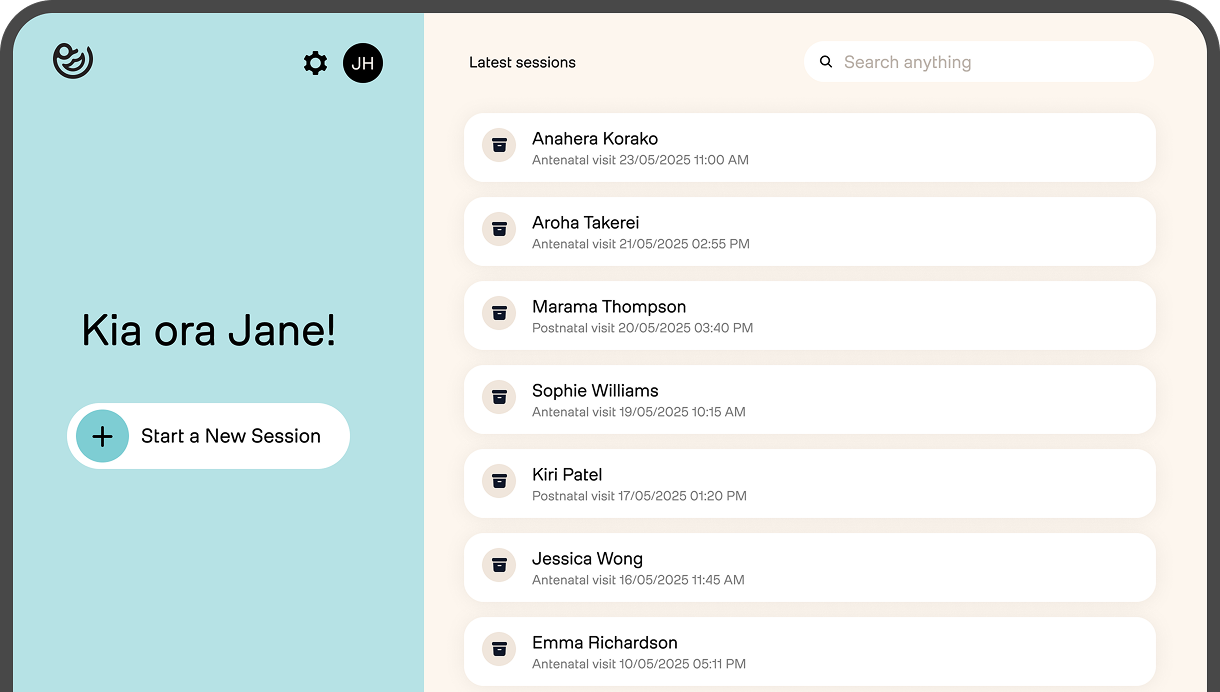Open settings via the gear icon
The height and width of the screenshot is (692, 1220).
[x=315, y=63]
